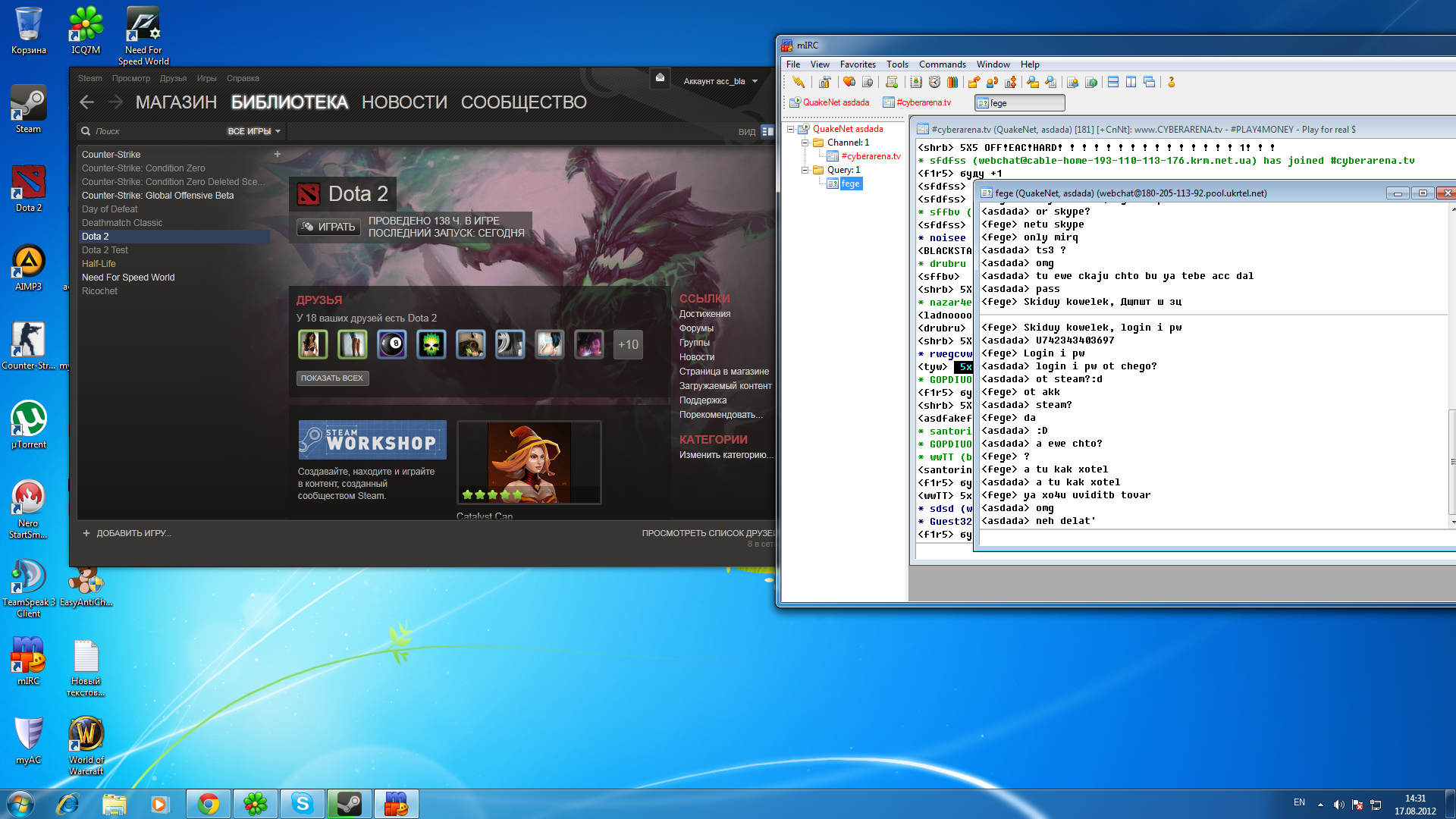Click the Windows Start button
1456x819 pixels.
pyautogui.click(x=20, y=804)
